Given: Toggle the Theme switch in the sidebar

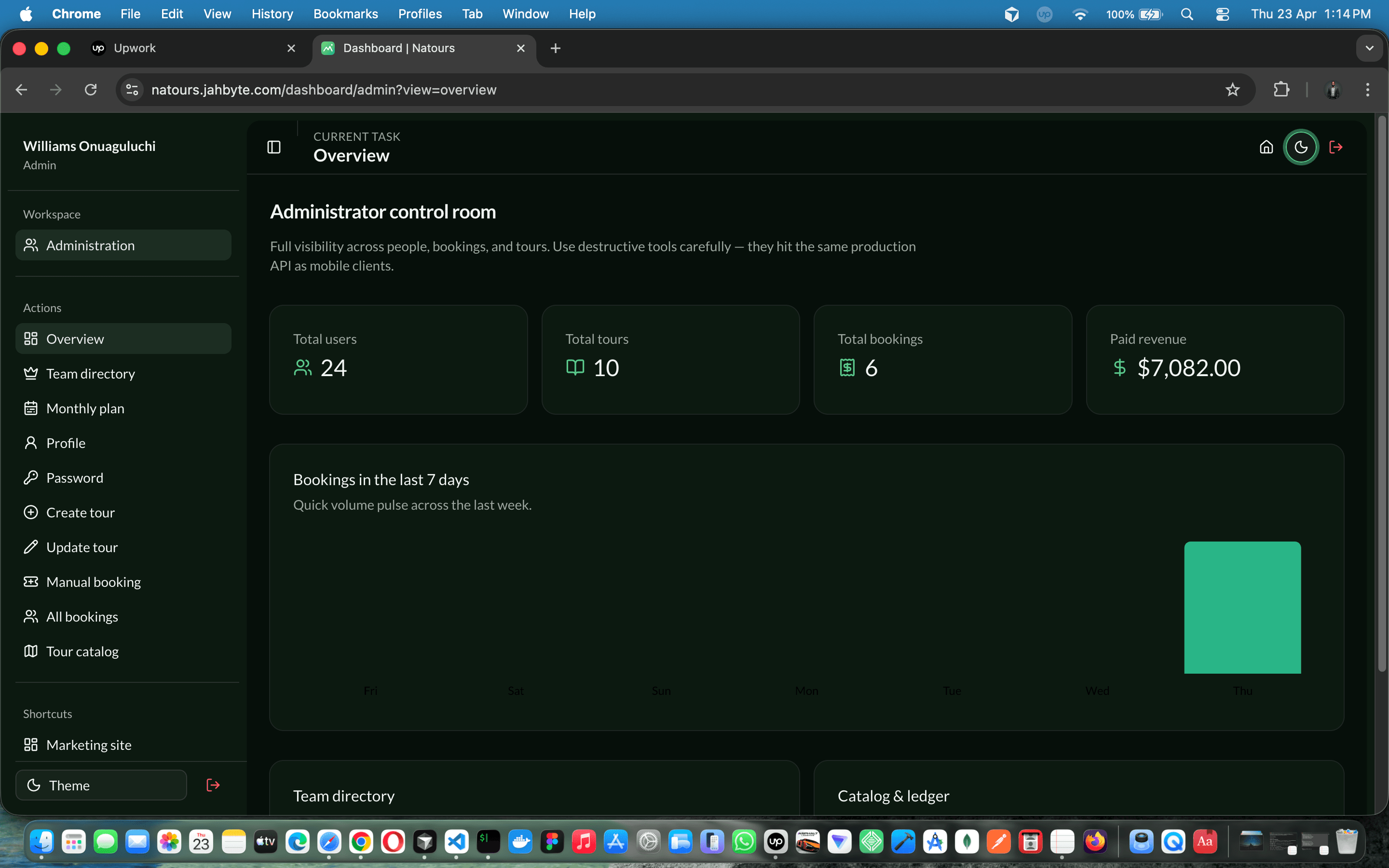Looking at the screenshot, I should [101, 785].
